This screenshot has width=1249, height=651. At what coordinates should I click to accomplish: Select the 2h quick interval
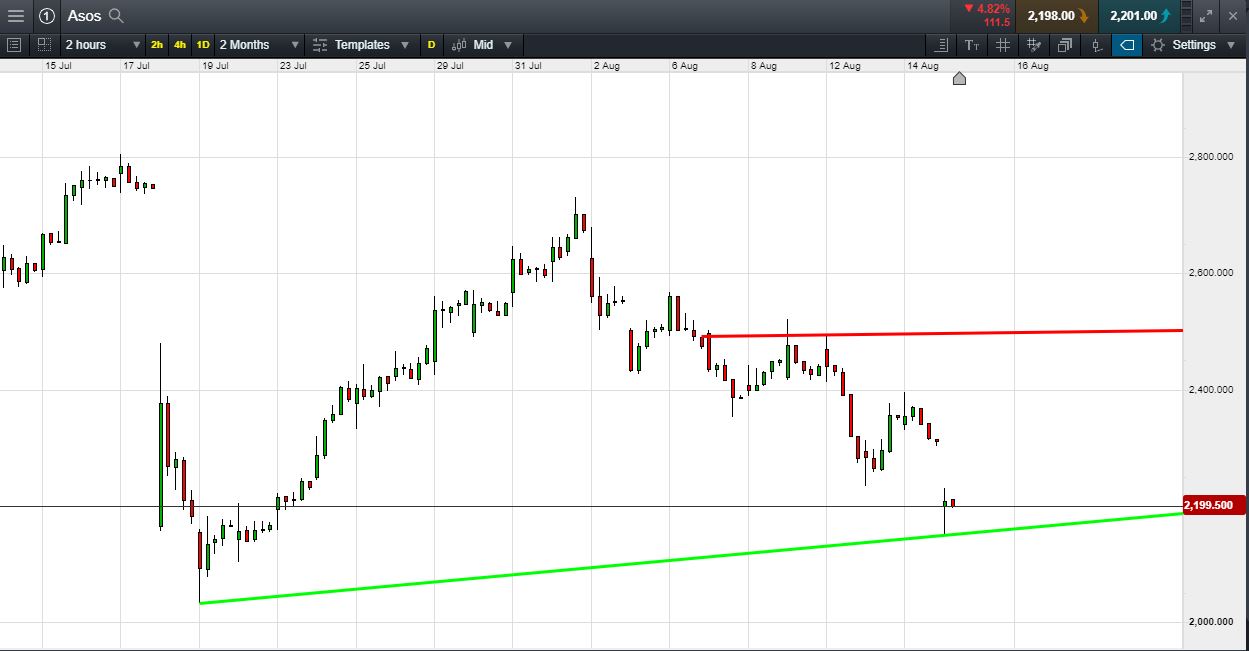[x=157, y=45]
